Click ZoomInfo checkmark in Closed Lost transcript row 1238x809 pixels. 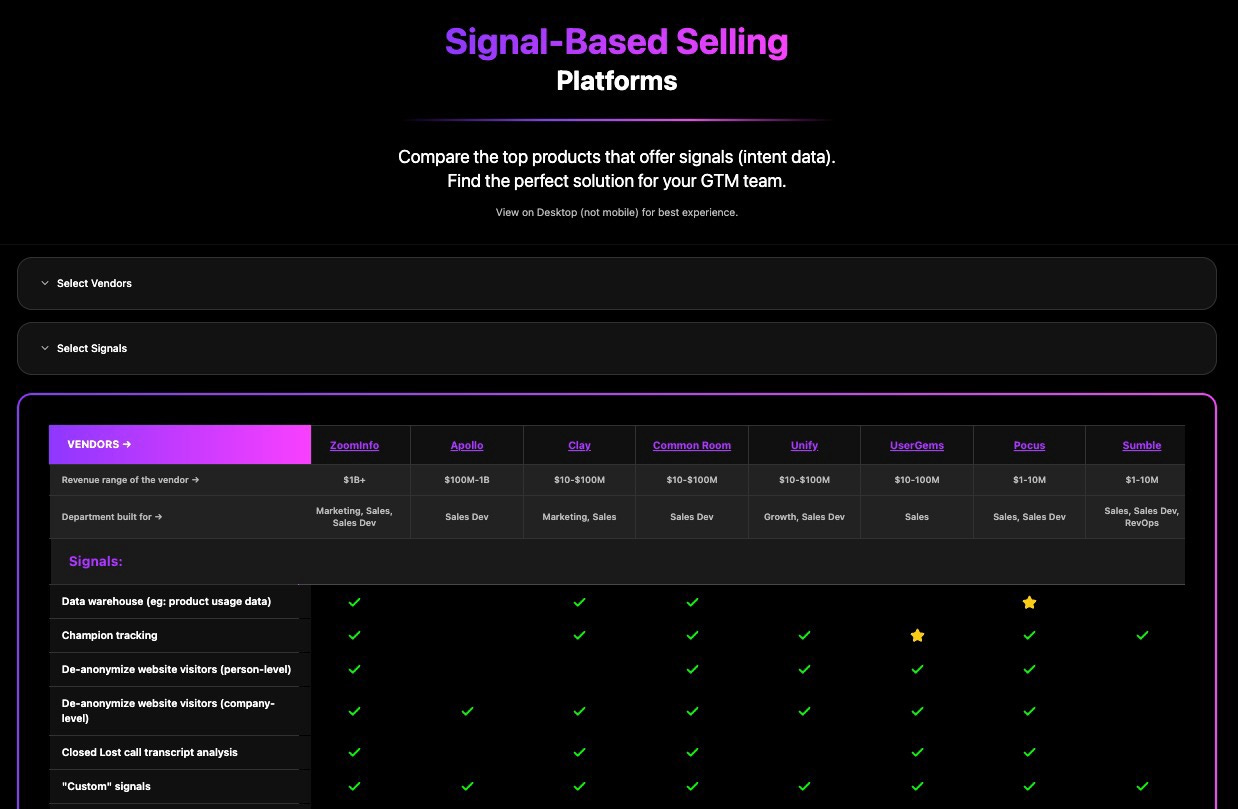[x=354, y=752]
